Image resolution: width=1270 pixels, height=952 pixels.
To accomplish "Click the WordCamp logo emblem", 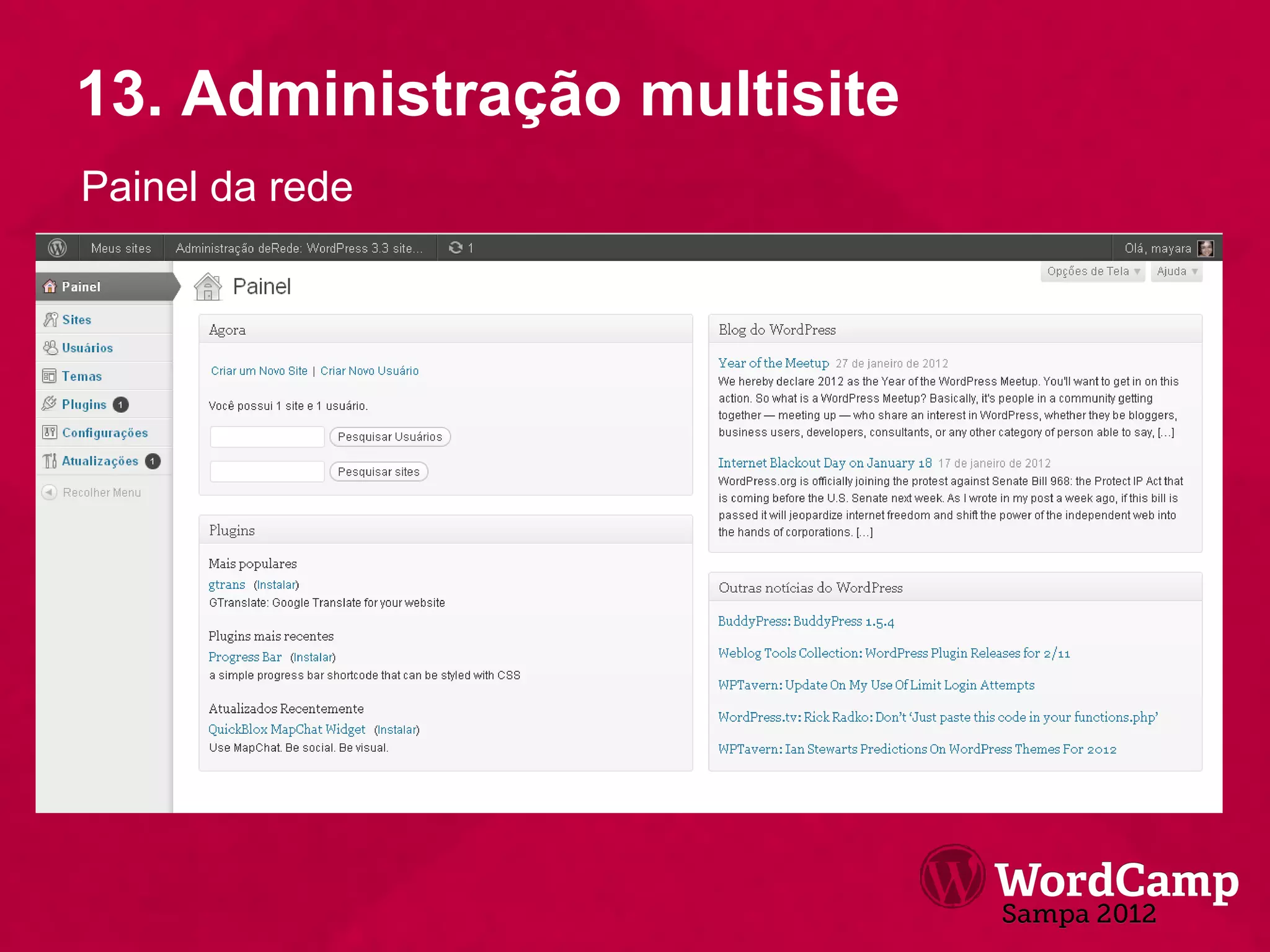I will point(952,876).
